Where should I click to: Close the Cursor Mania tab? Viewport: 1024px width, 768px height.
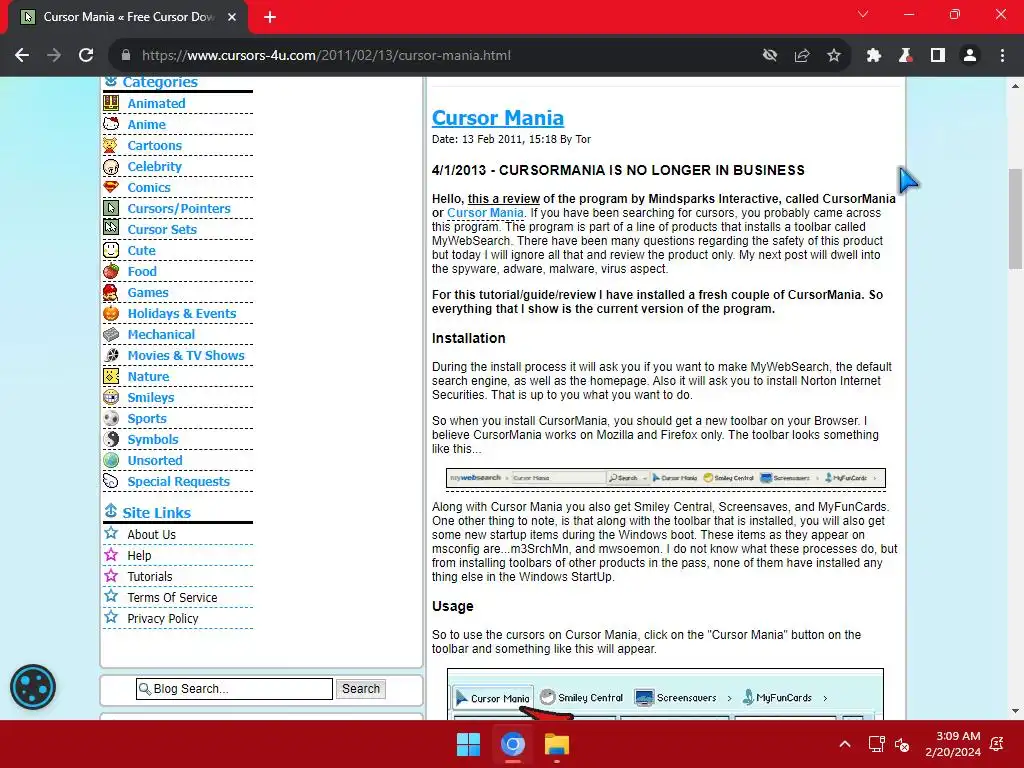[232, 17]
